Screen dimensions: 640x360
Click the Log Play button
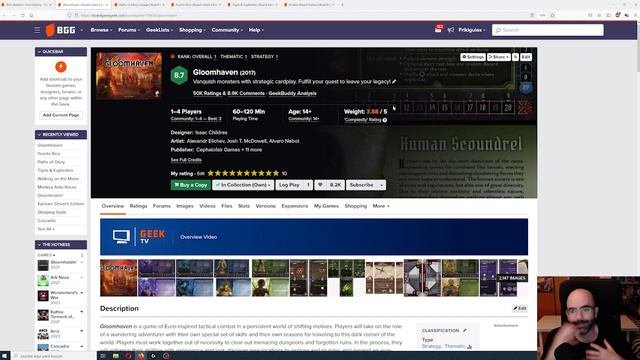click(x=289, y=185)
